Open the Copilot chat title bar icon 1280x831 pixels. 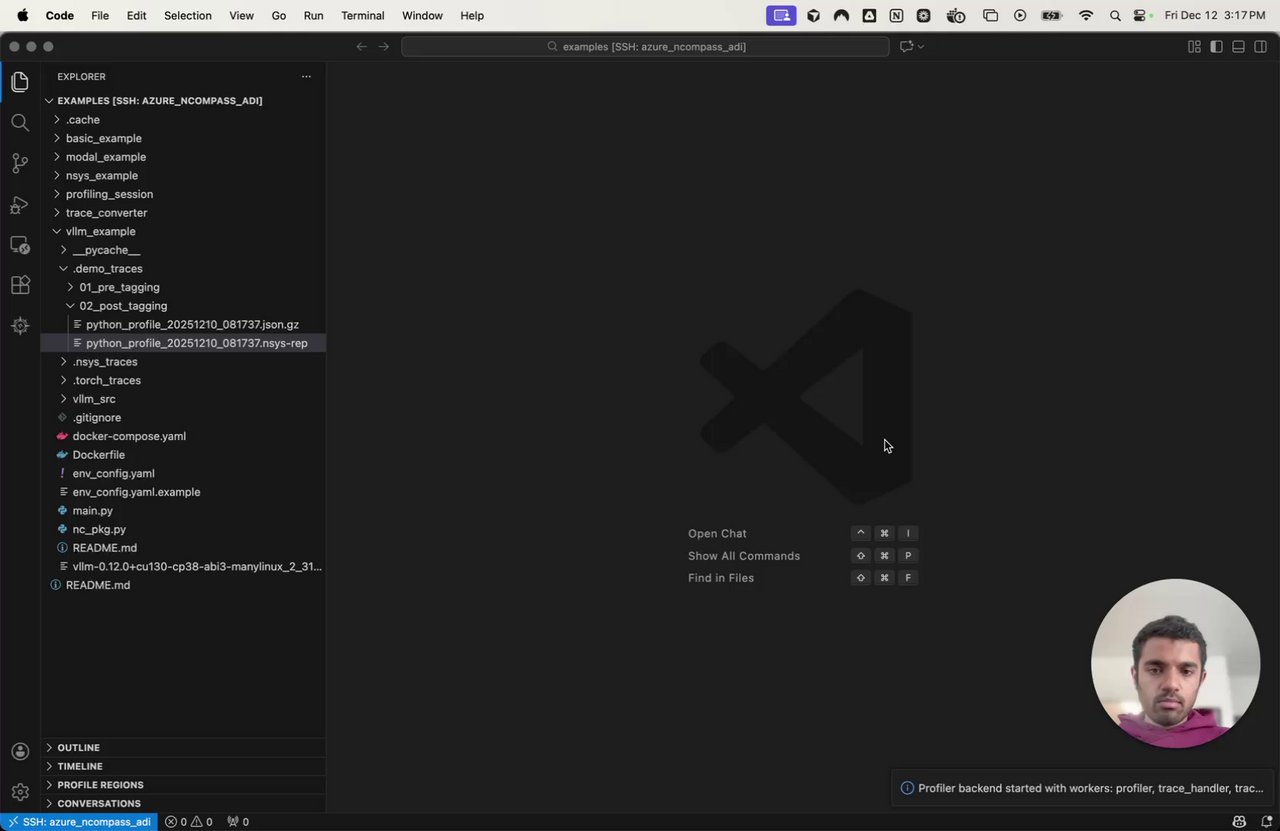(x=906, y=46)
